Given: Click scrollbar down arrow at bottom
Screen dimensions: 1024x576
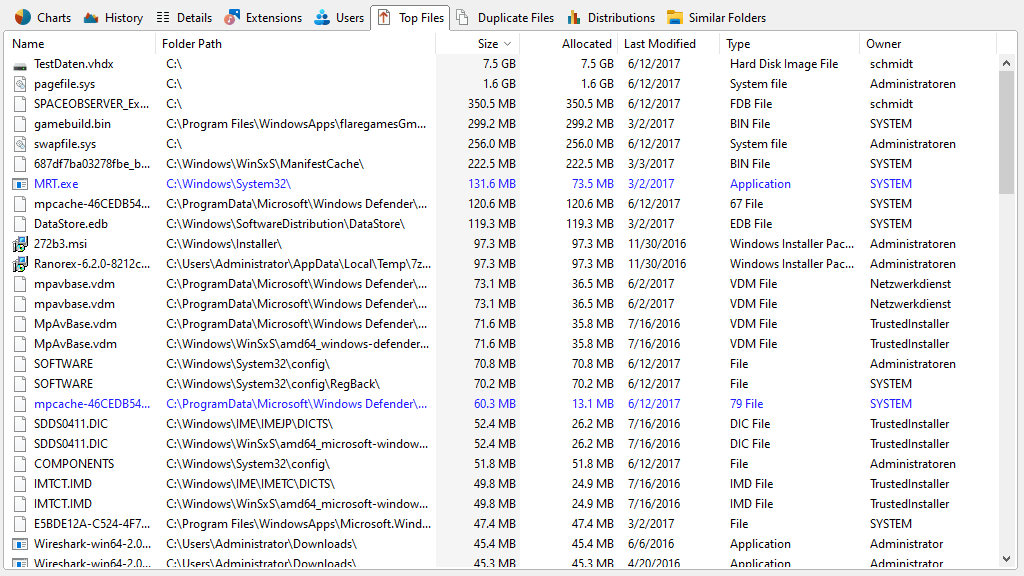Looking at the screenshot, I should point(1007,559).
